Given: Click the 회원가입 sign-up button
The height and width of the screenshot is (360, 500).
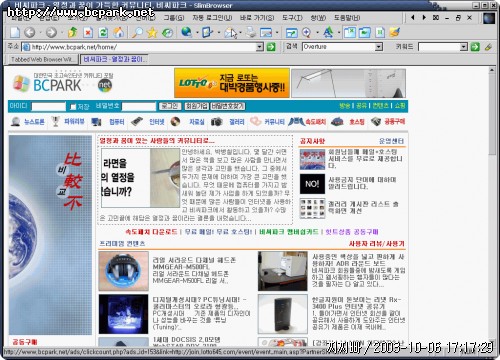Looking at the screenshot, I should pos(197,106).
